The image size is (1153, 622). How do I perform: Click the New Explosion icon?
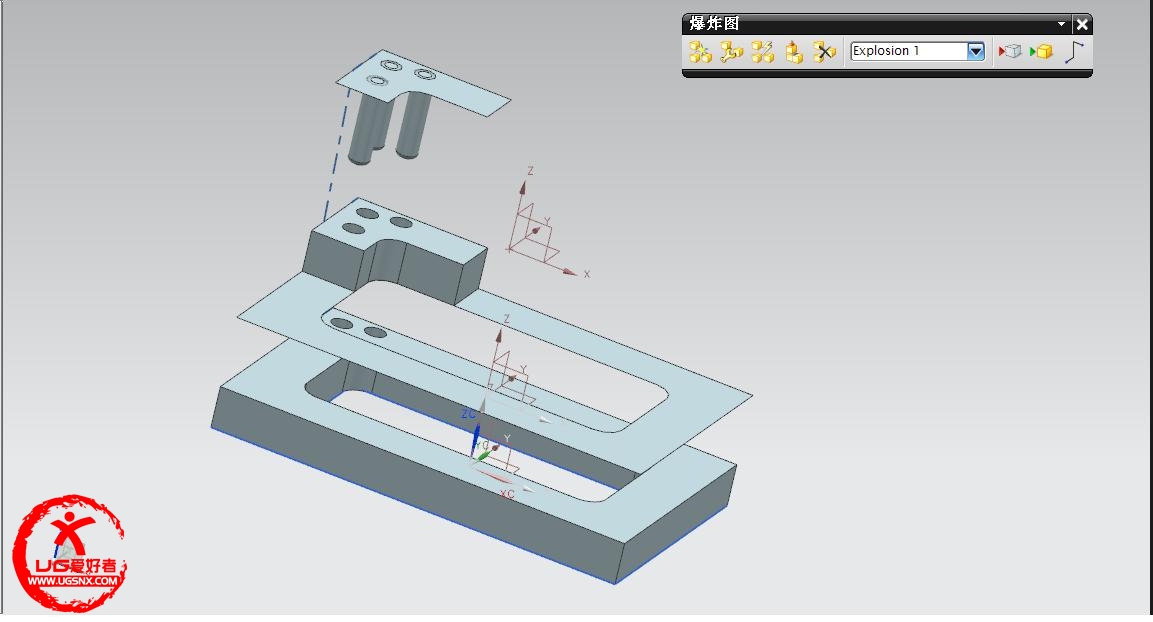(700, 51)
